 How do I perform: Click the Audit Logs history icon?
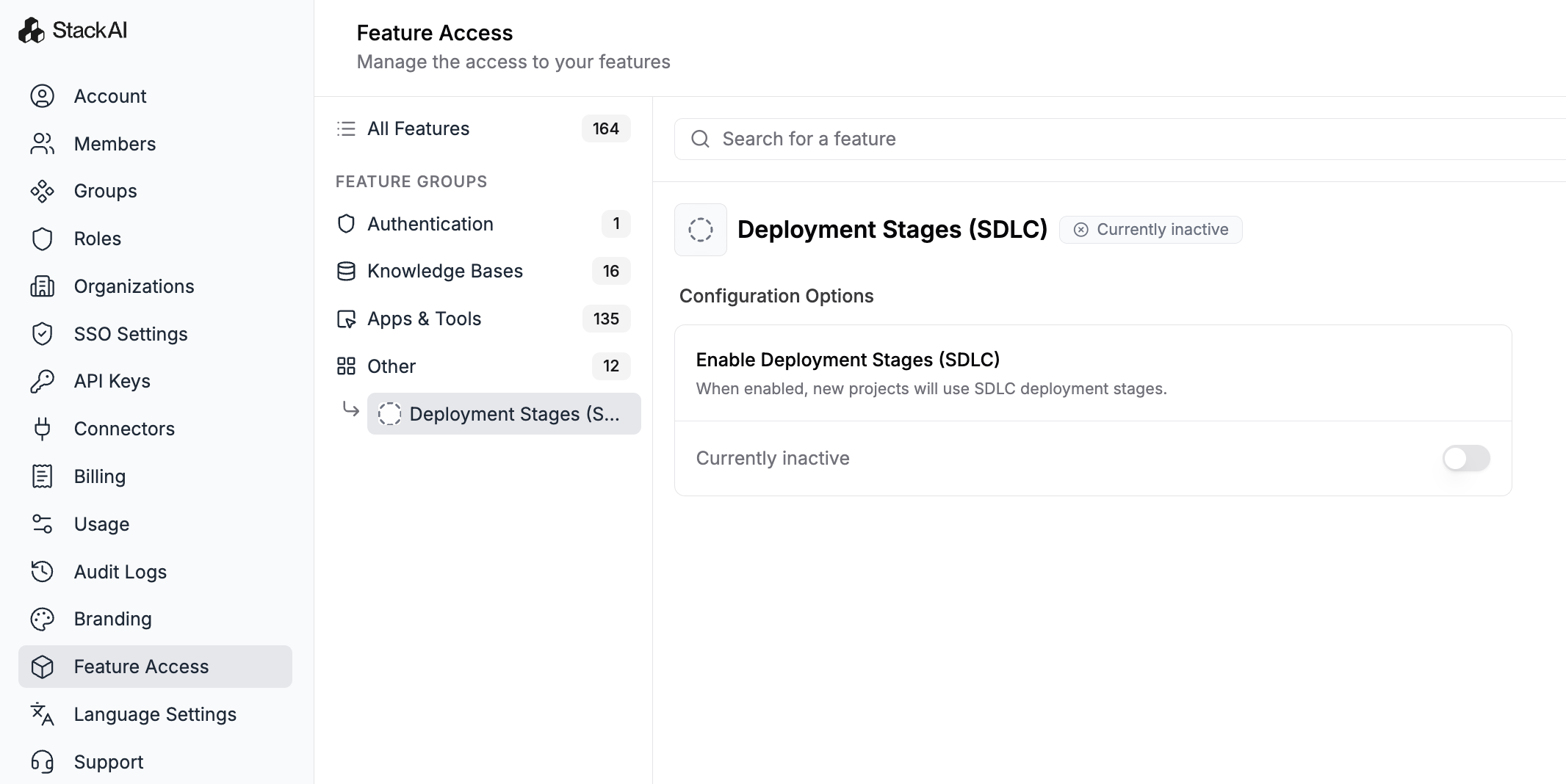(43, 572)
